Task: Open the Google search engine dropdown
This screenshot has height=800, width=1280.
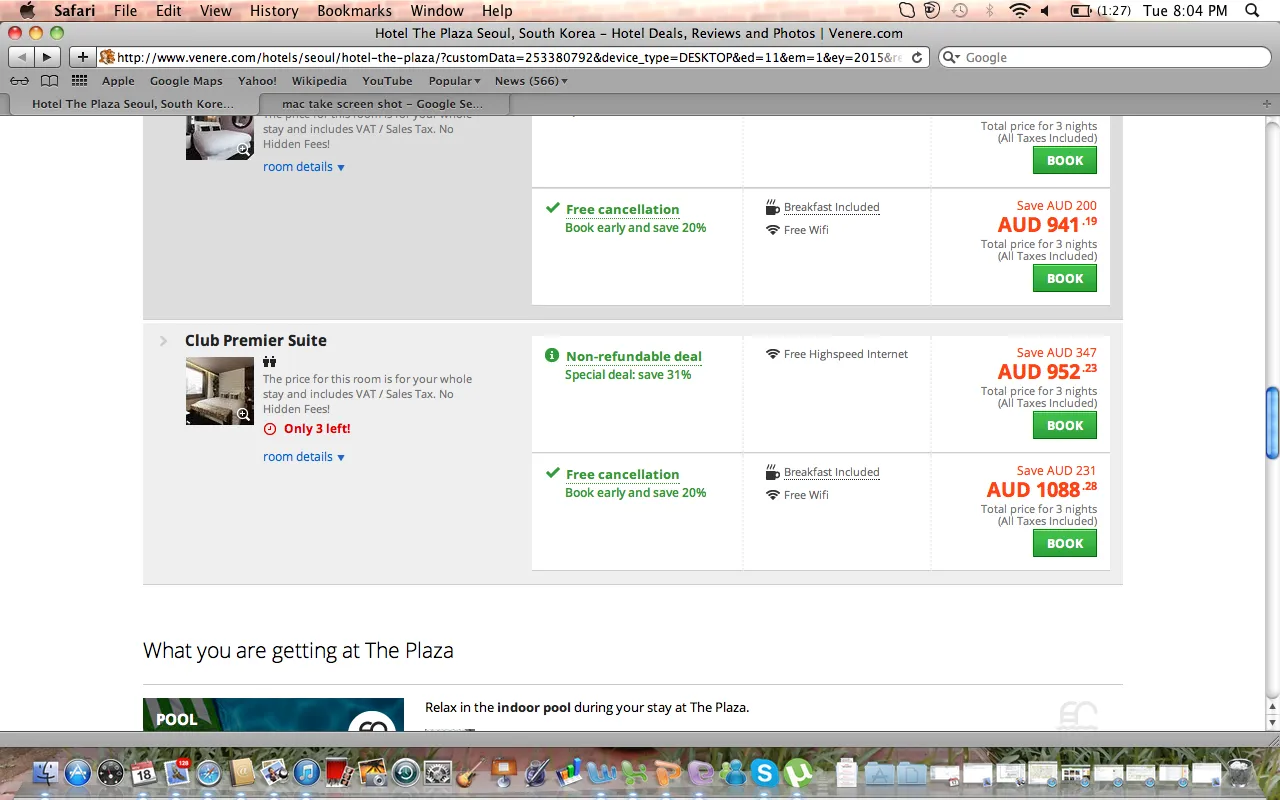Action: point(953,57)
